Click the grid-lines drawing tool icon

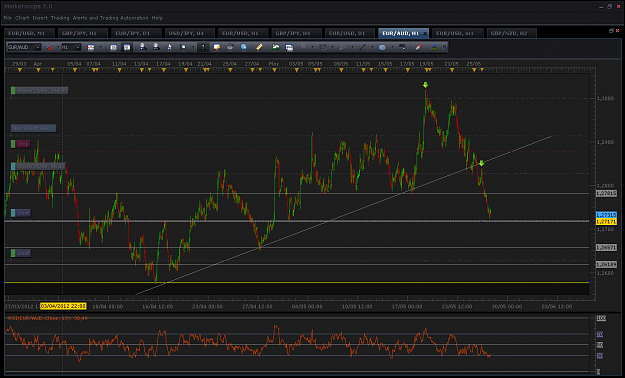[323, 47]
